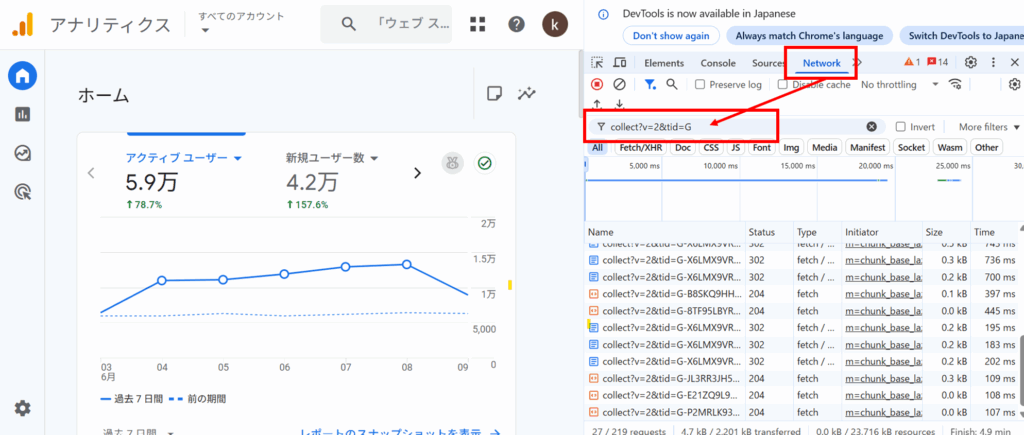Screen dimensions: 1024x435
Task: Clear the filter text with X button
Action: click(871, 127)
